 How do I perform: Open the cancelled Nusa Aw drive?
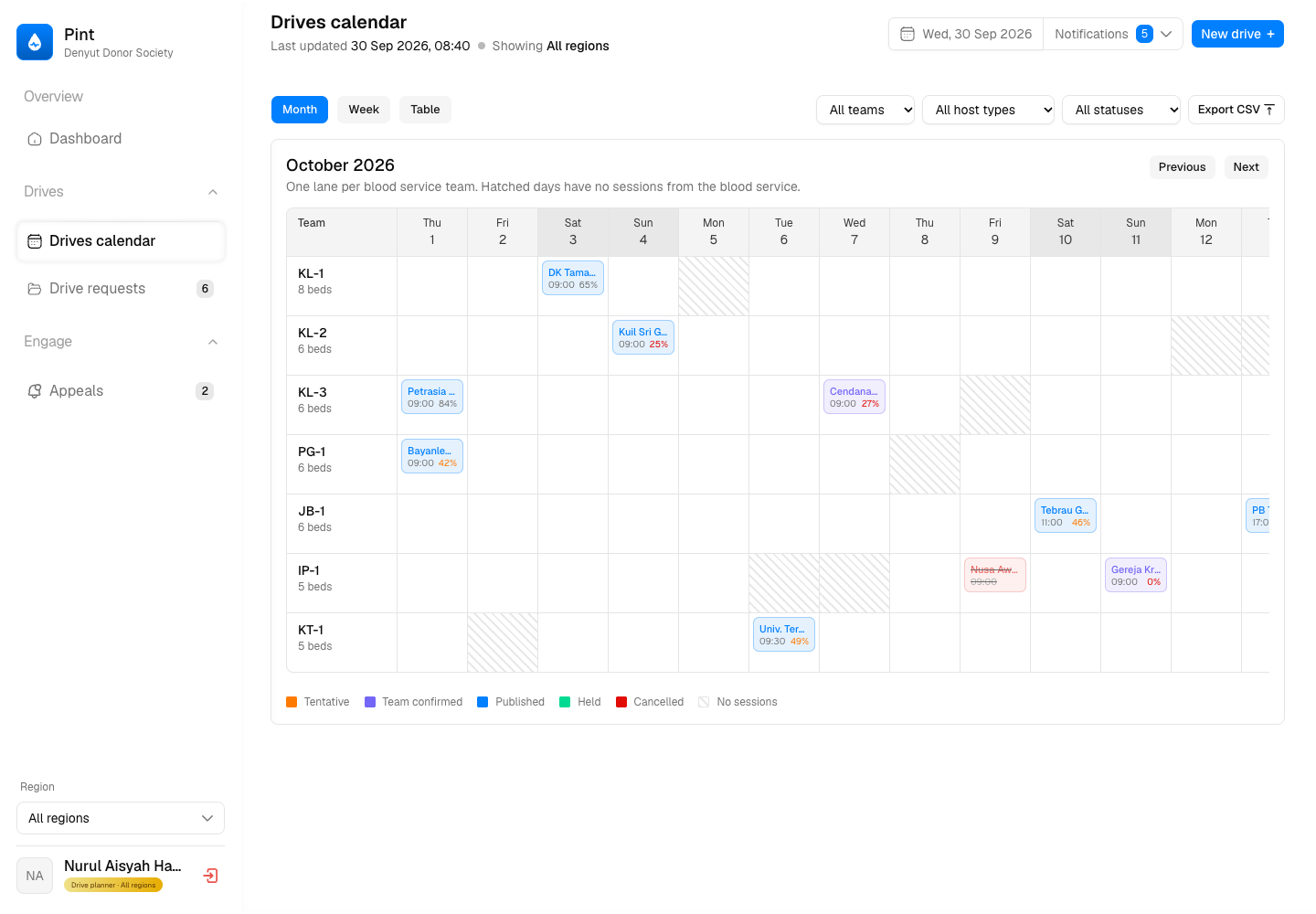(995, 575)
